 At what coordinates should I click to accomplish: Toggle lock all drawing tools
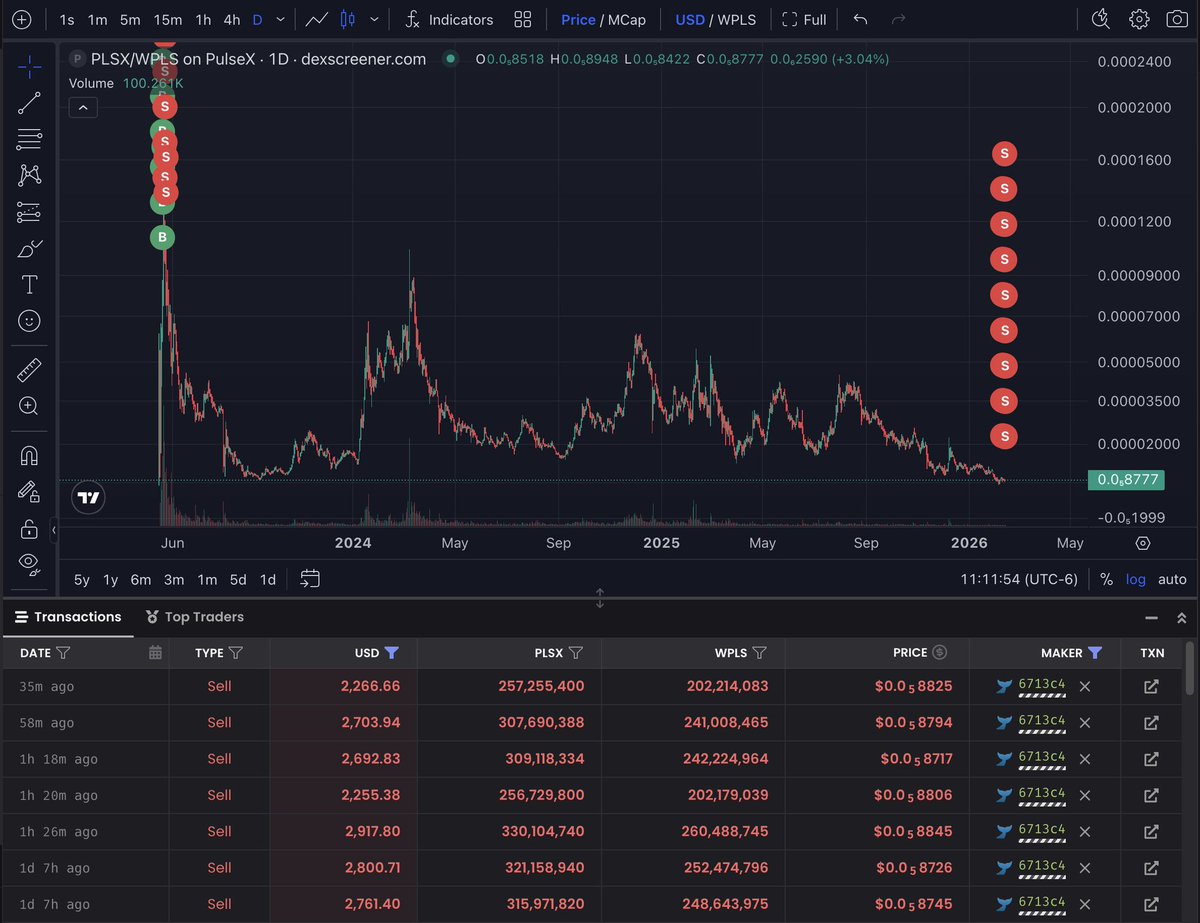click(x=29, y=528)
